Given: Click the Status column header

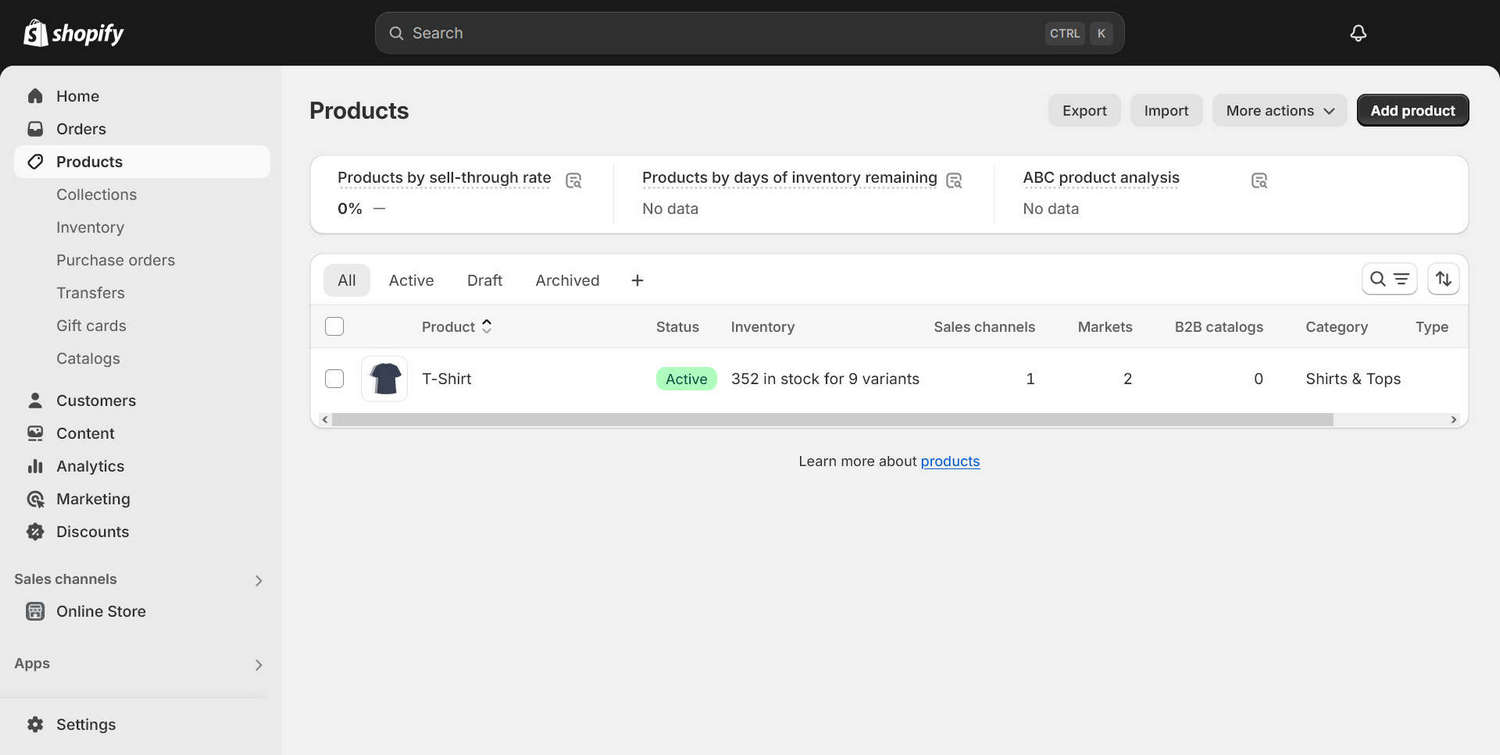Looking at the screenshot, I should click(x=677, y=326).
